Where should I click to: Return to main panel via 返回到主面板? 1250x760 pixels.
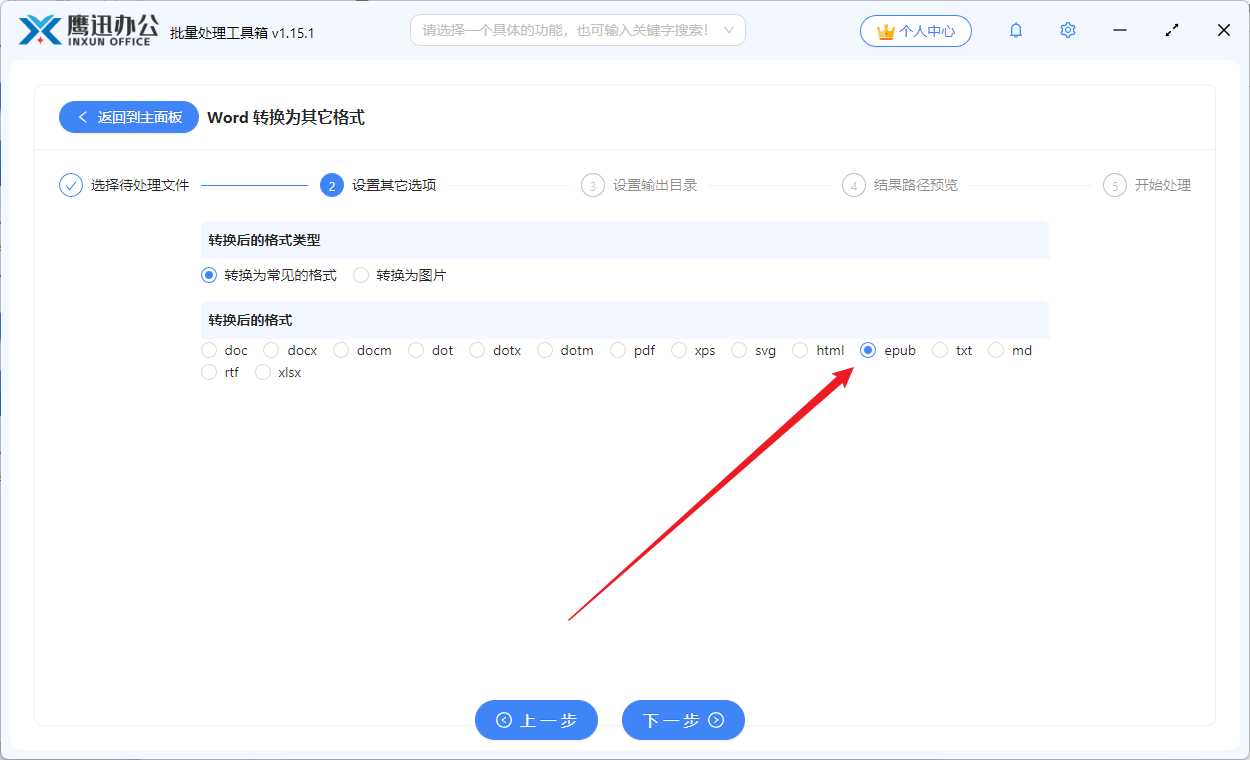pyautogui.click(x=129, y=117)
